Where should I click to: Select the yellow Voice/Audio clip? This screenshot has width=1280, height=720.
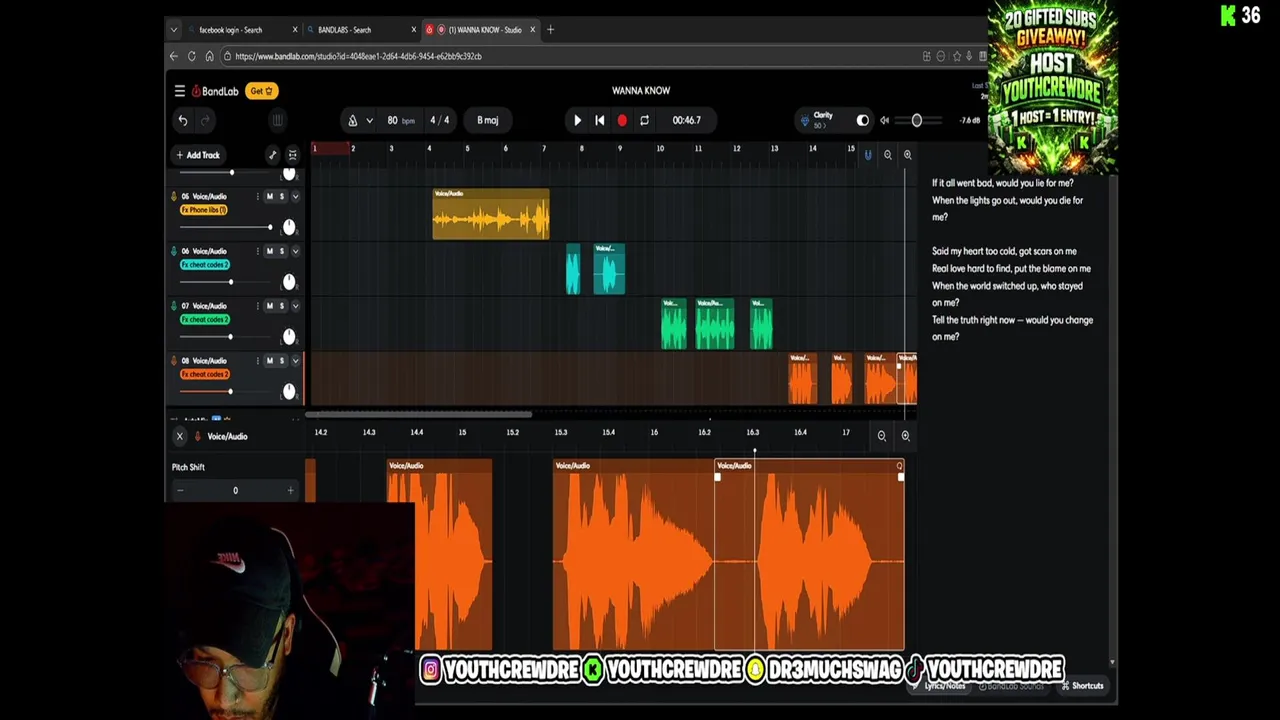click(x=491, y=214)
